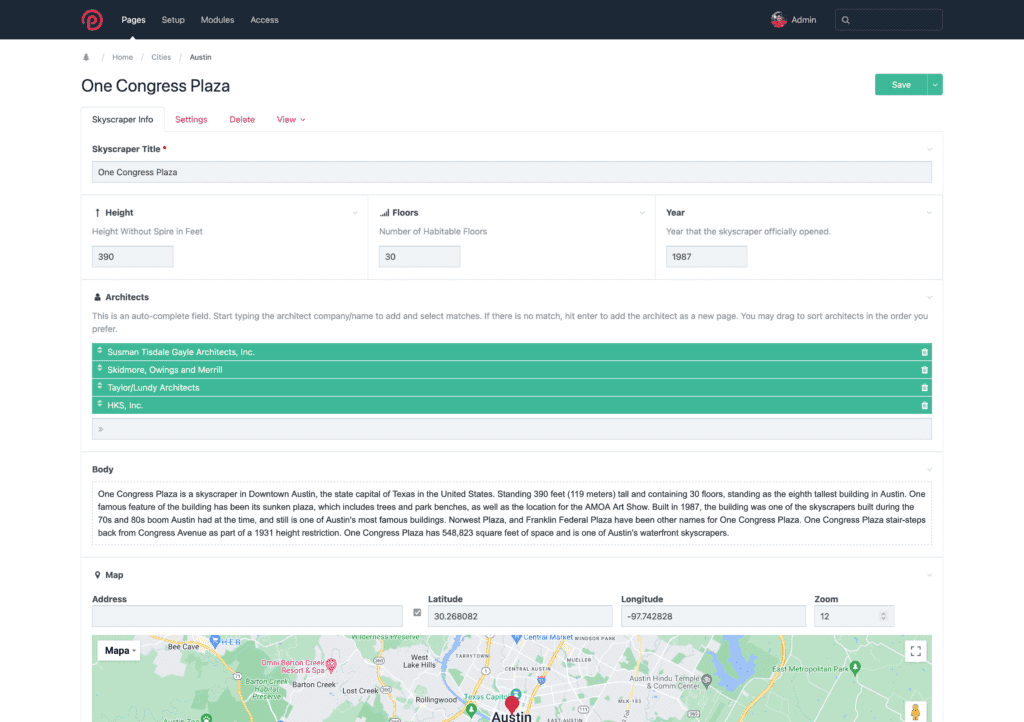Toggle fullscreen view on the map

[x=916, y=651]
